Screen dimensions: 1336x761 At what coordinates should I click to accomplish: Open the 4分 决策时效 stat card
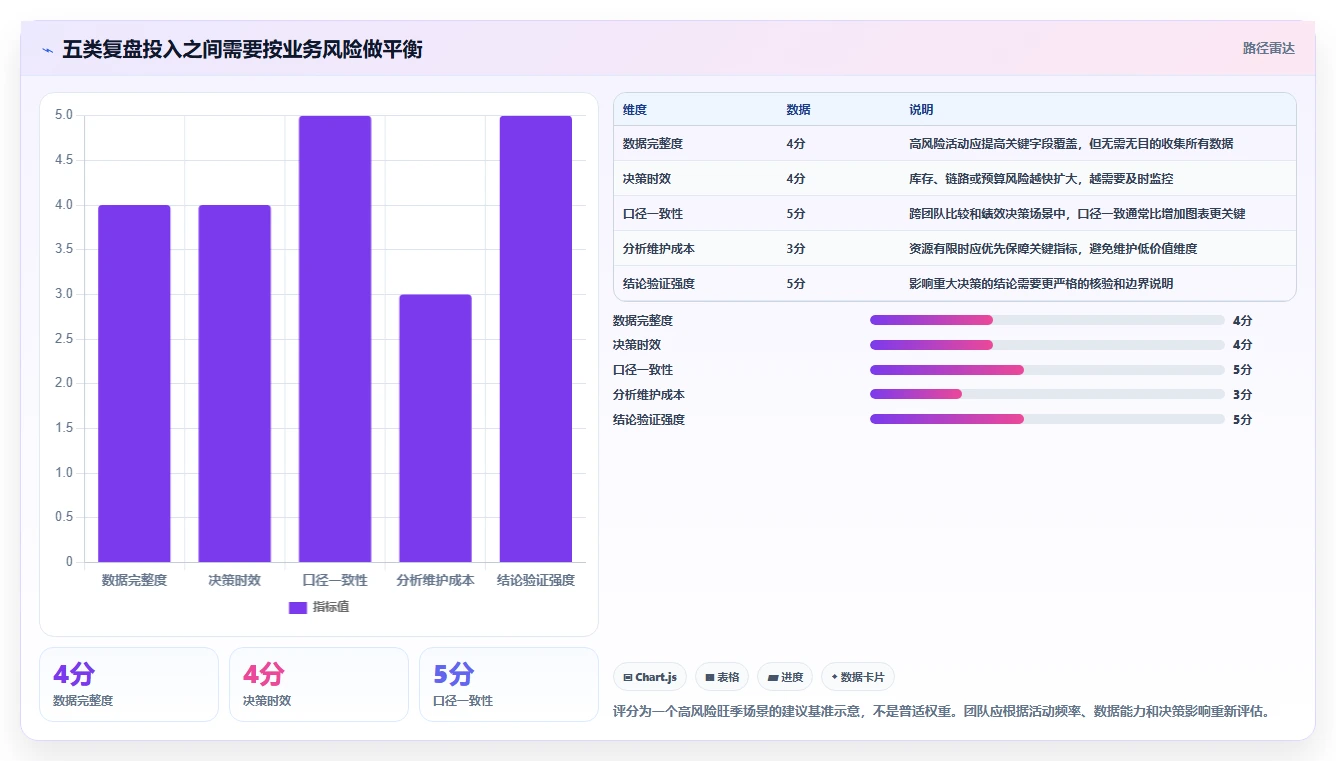pyautogui.click(x=319, y=684)
